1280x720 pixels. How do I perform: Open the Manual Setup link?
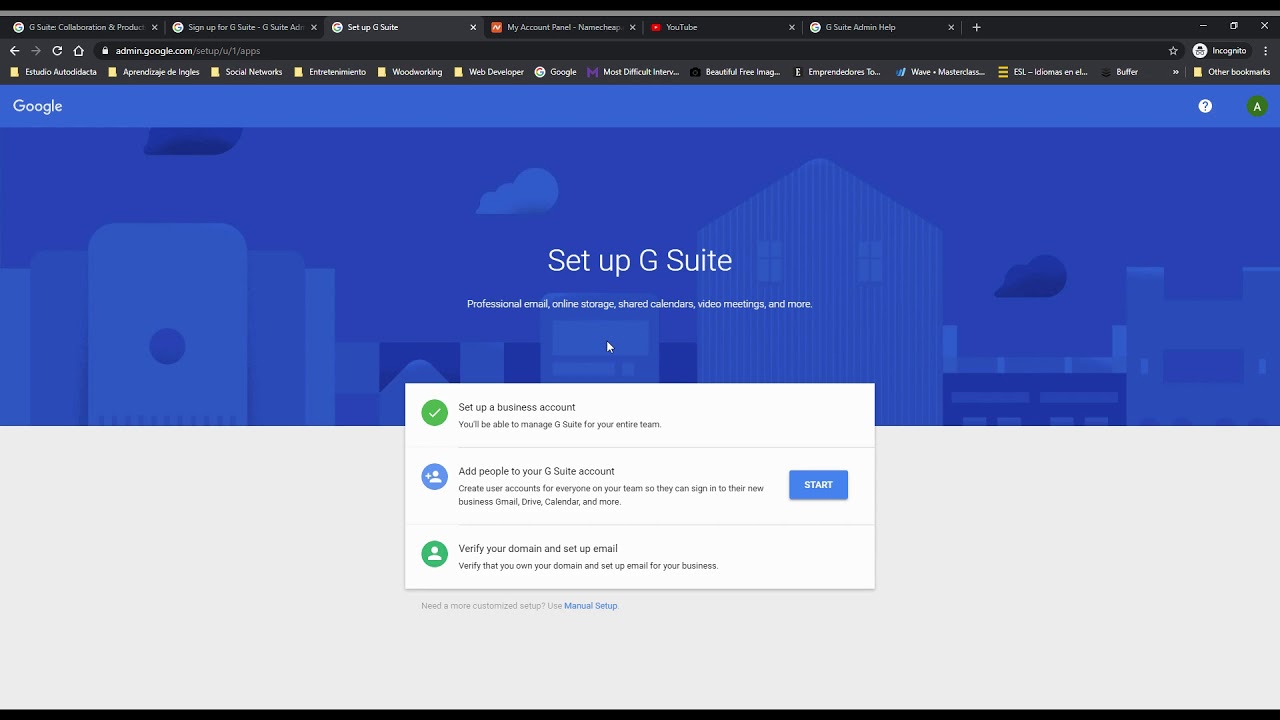tap(591, 606)
